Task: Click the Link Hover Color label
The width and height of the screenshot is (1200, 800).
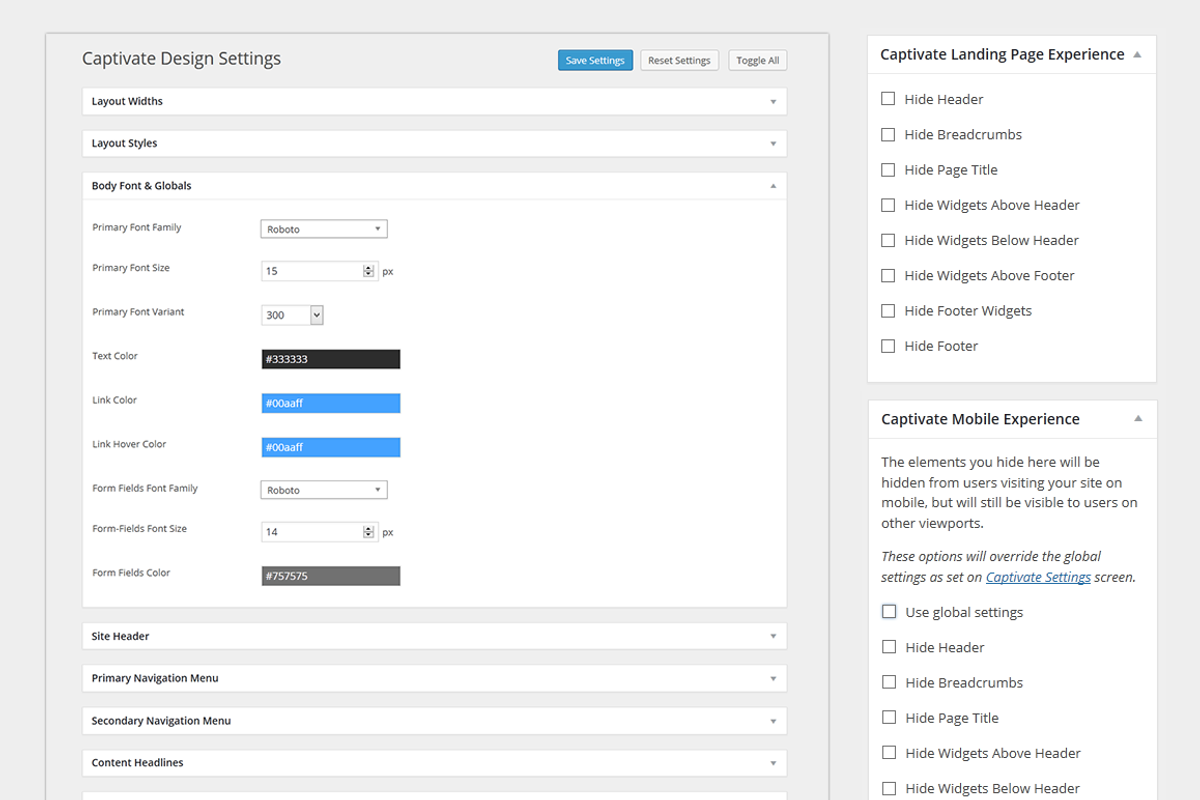Action: (129, 444)
